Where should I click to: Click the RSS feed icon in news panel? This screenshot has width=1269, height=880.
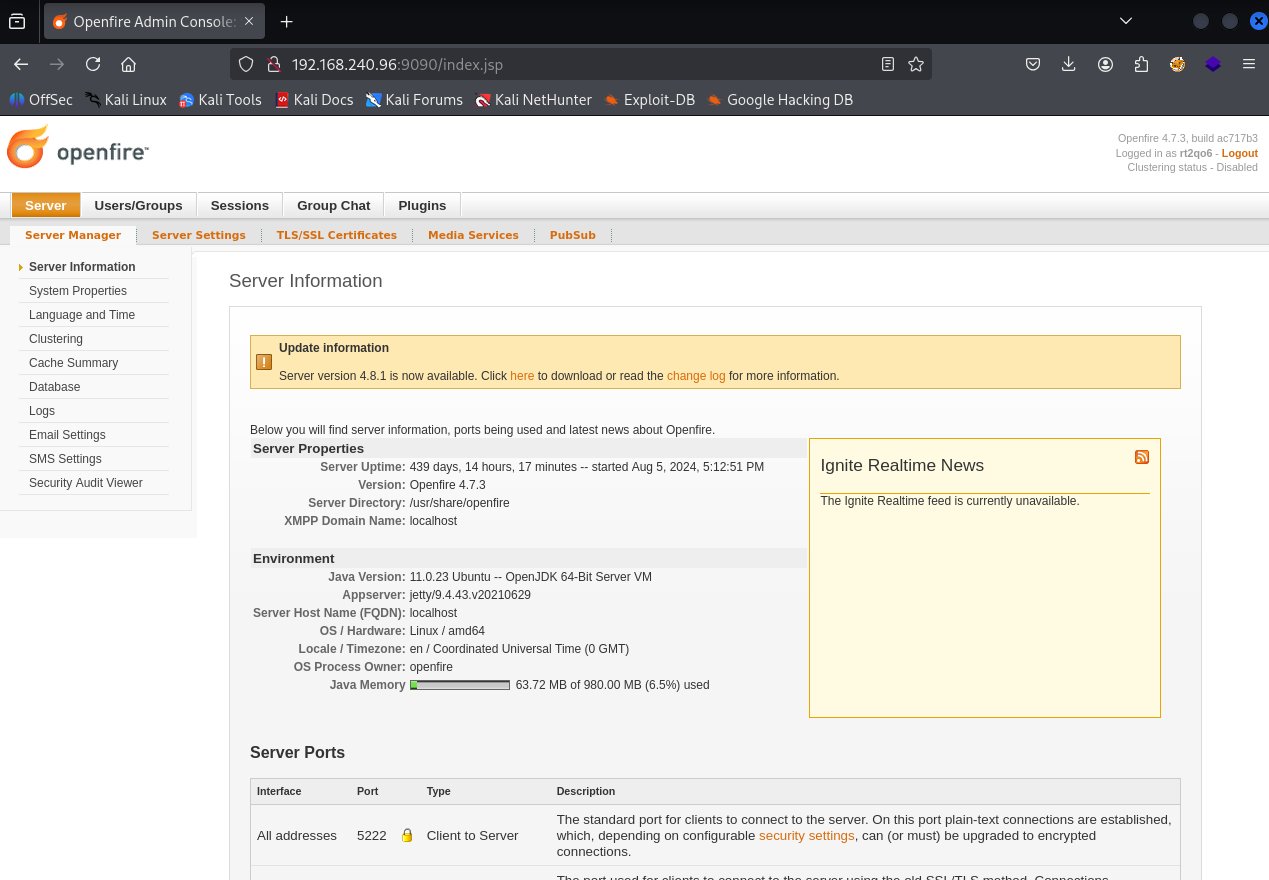point(1141,457)
